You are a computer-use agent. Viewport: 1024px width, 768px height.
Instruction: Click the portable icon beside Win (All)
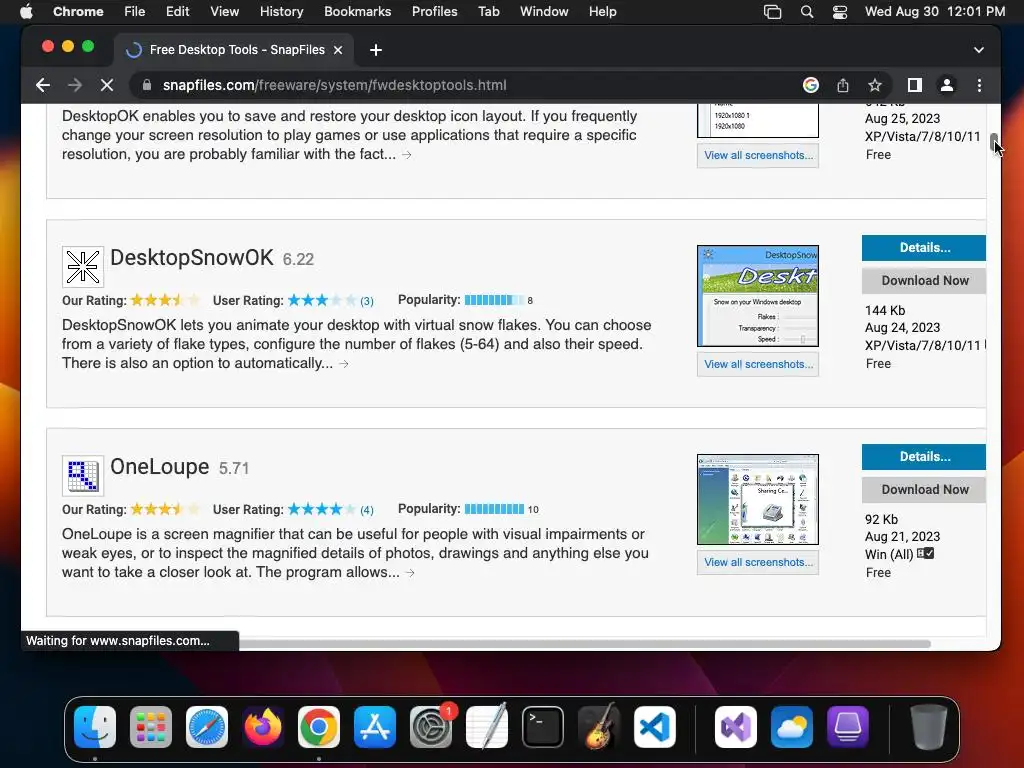(925, 554)
